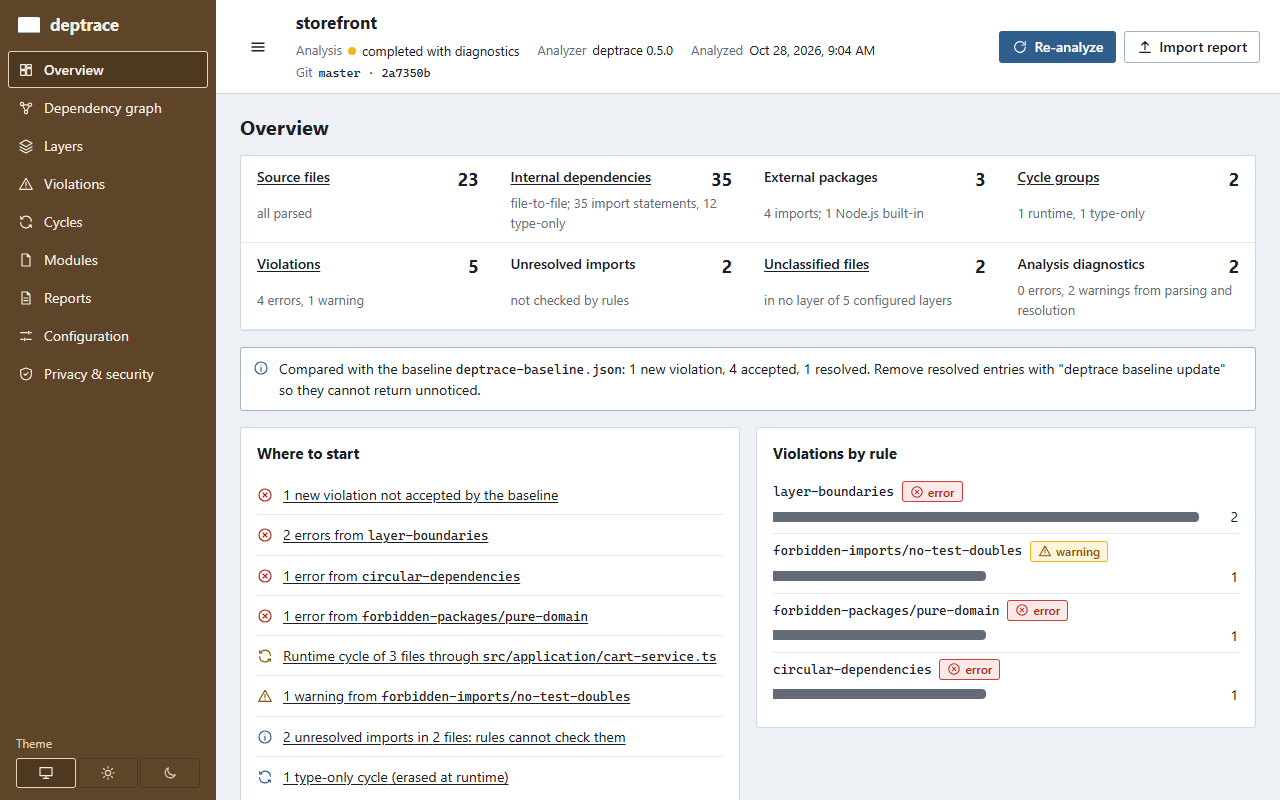The image size is (1280, 800).
Task: Navigate to Cycles page
Action: coord(108,222)
